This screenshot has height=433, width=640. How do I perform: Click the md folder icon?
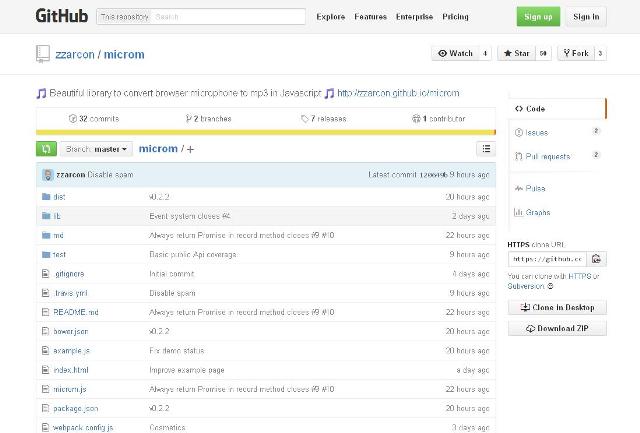click(x=46, y=235)
